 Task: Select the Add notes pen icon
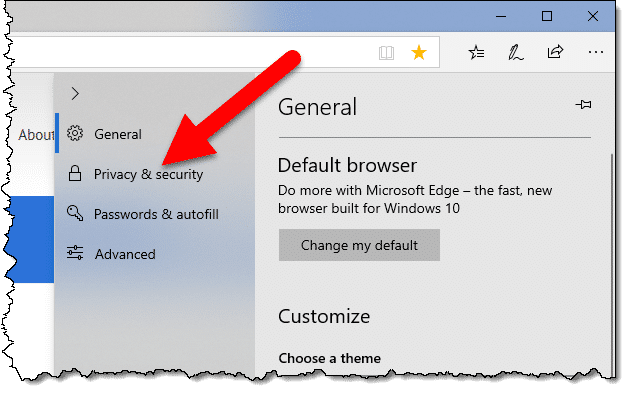coord(515,53)
